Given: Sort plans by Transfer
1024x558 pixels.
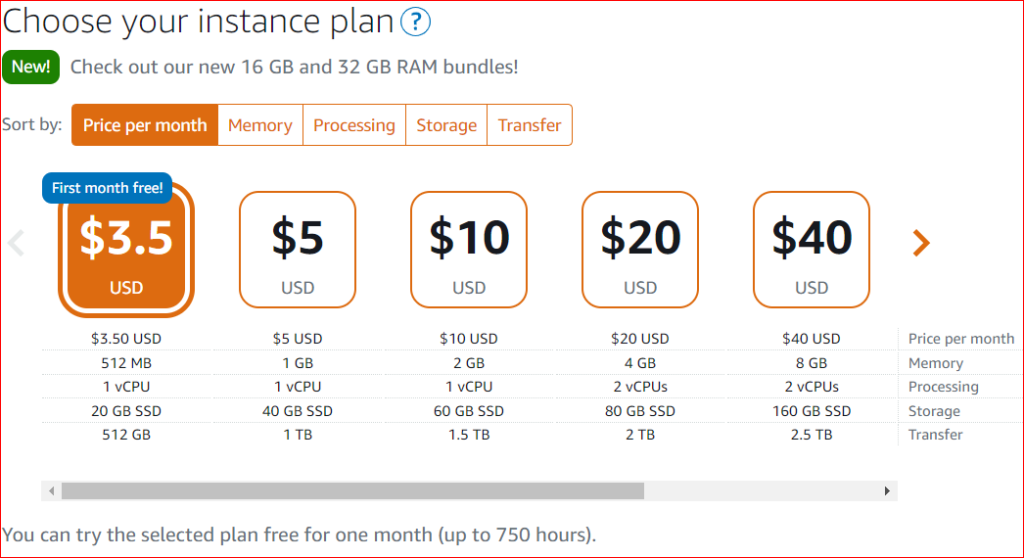Looking at the screenshot, I should [530, 125].
